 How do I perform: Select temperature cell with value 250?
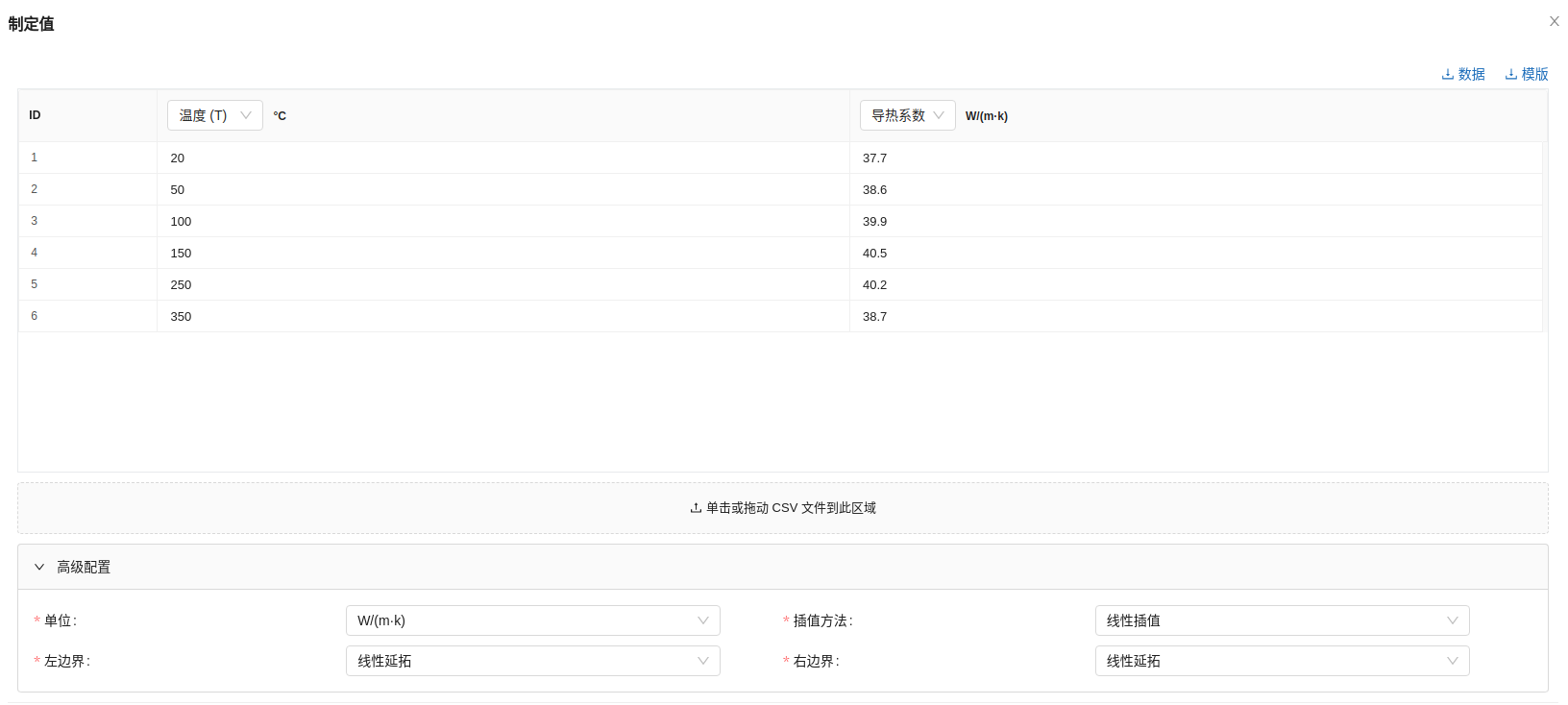click(x=503, y=284)
